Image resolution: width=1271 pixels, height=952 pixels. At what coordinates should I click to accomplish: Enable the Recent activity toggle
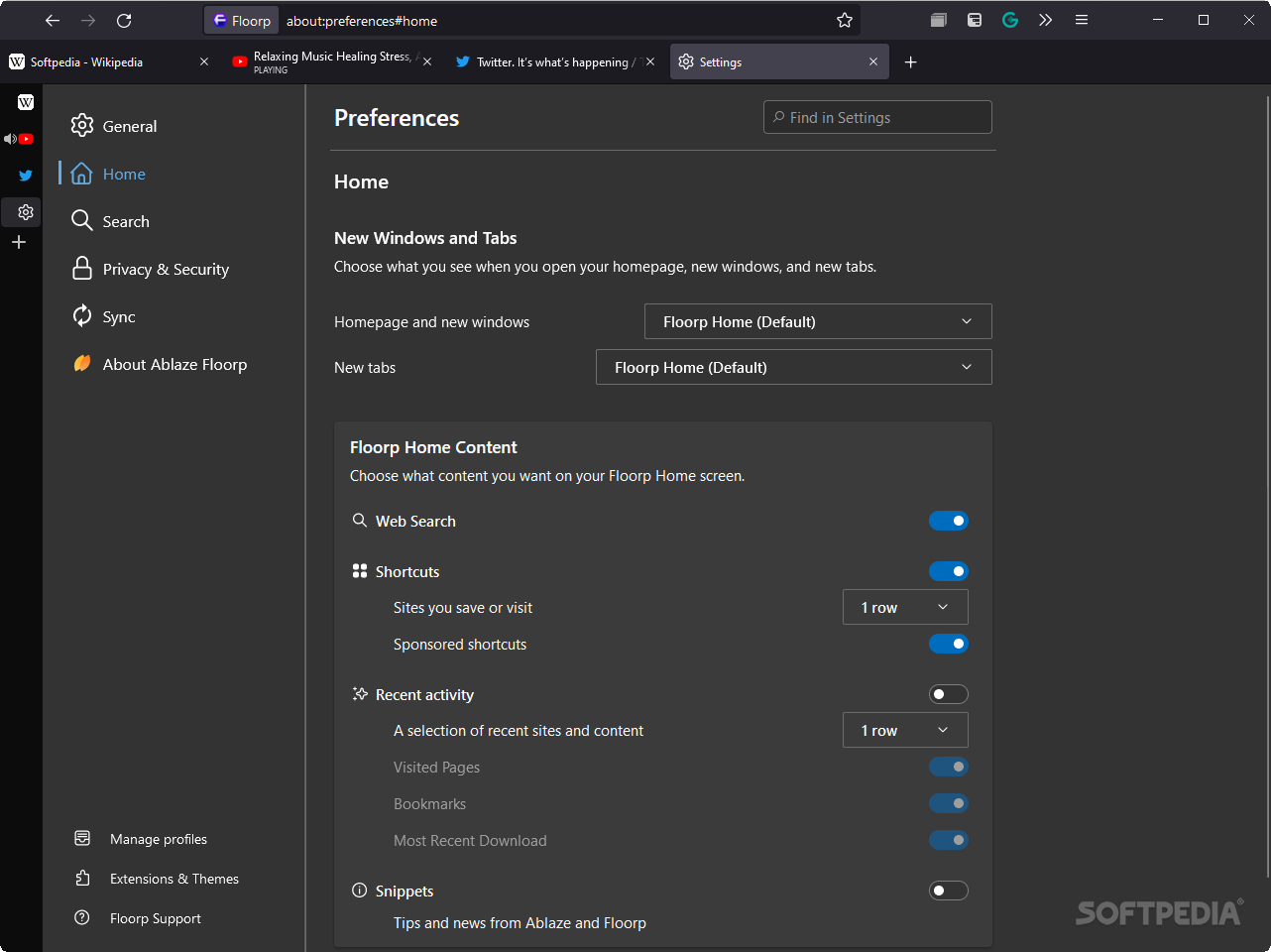949,694
